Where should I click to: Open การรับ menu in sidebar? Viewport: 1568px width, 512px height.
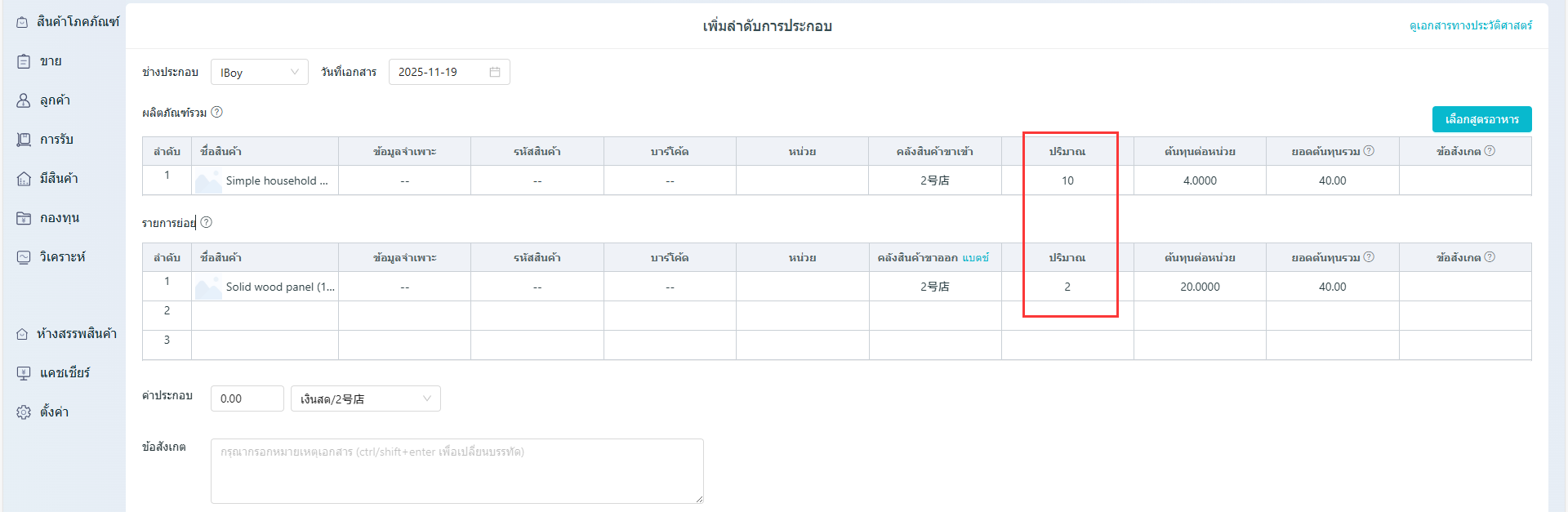pos(56,140)
